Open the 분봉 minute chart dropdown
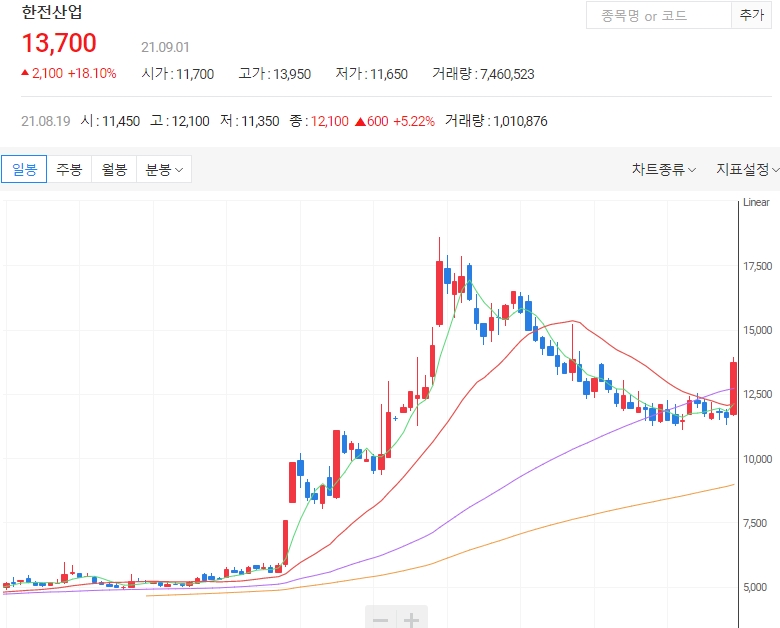The width and height of the screenshot is (780, 628). tap(164, 169)
